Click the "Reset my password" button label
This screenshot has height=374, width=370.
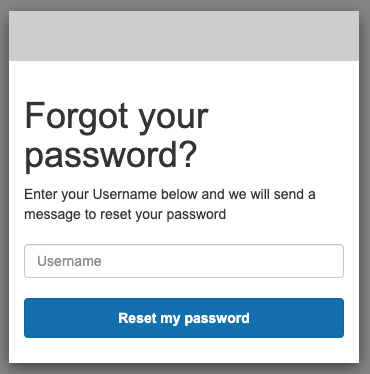click(184, 318)
